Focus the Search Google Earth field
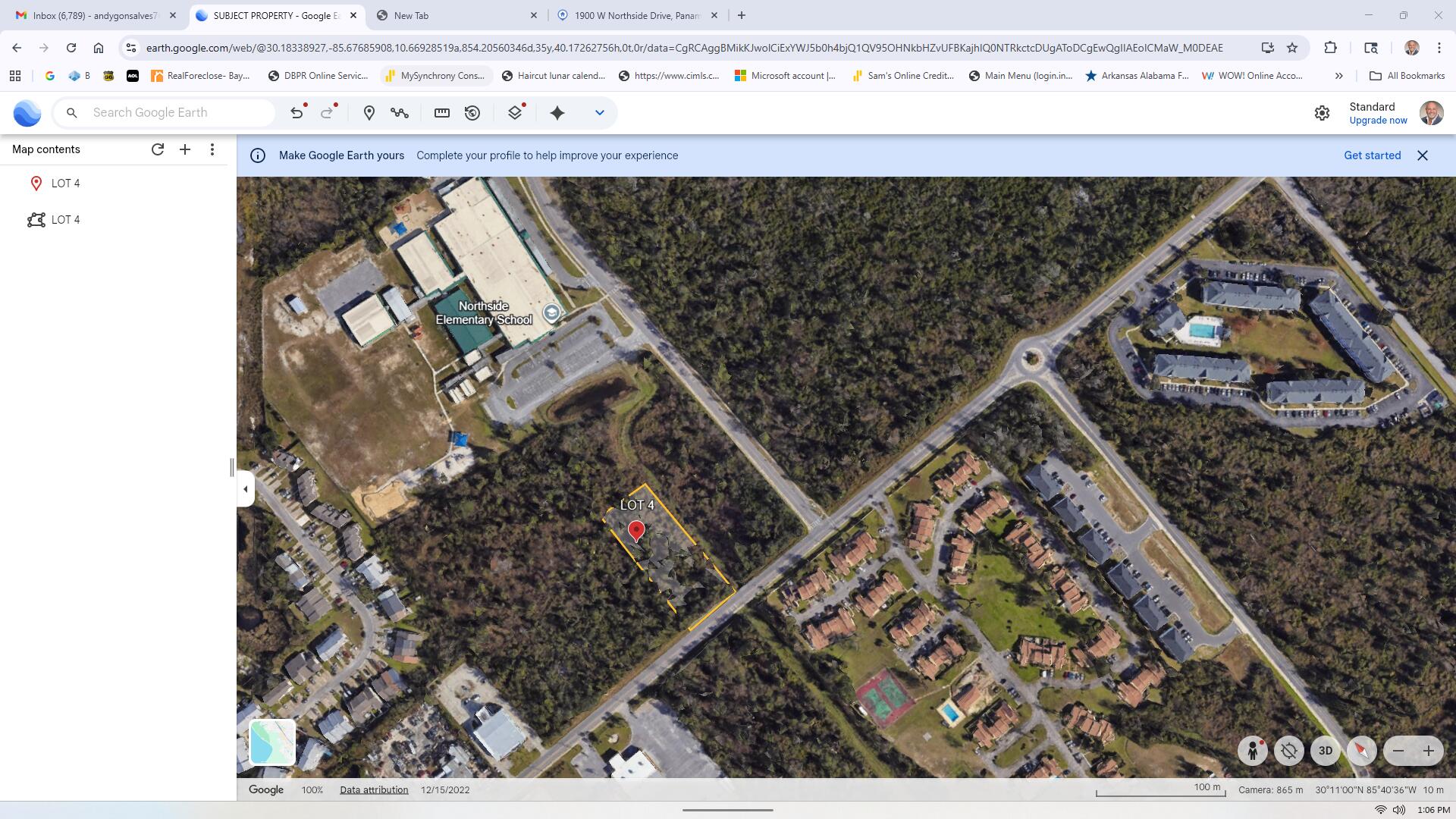 pos(164,113)
